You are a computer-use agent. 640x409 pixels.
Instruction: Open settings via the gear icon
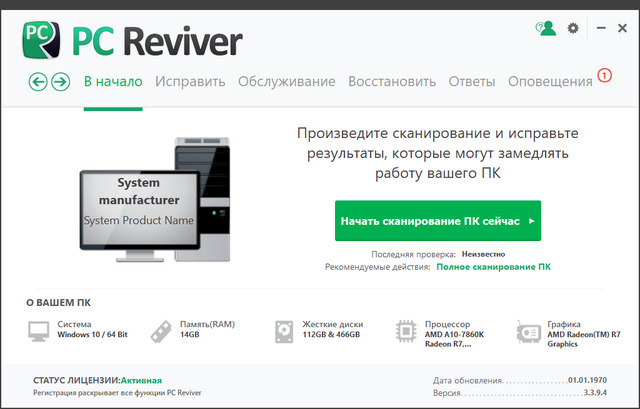coord(573,28)
